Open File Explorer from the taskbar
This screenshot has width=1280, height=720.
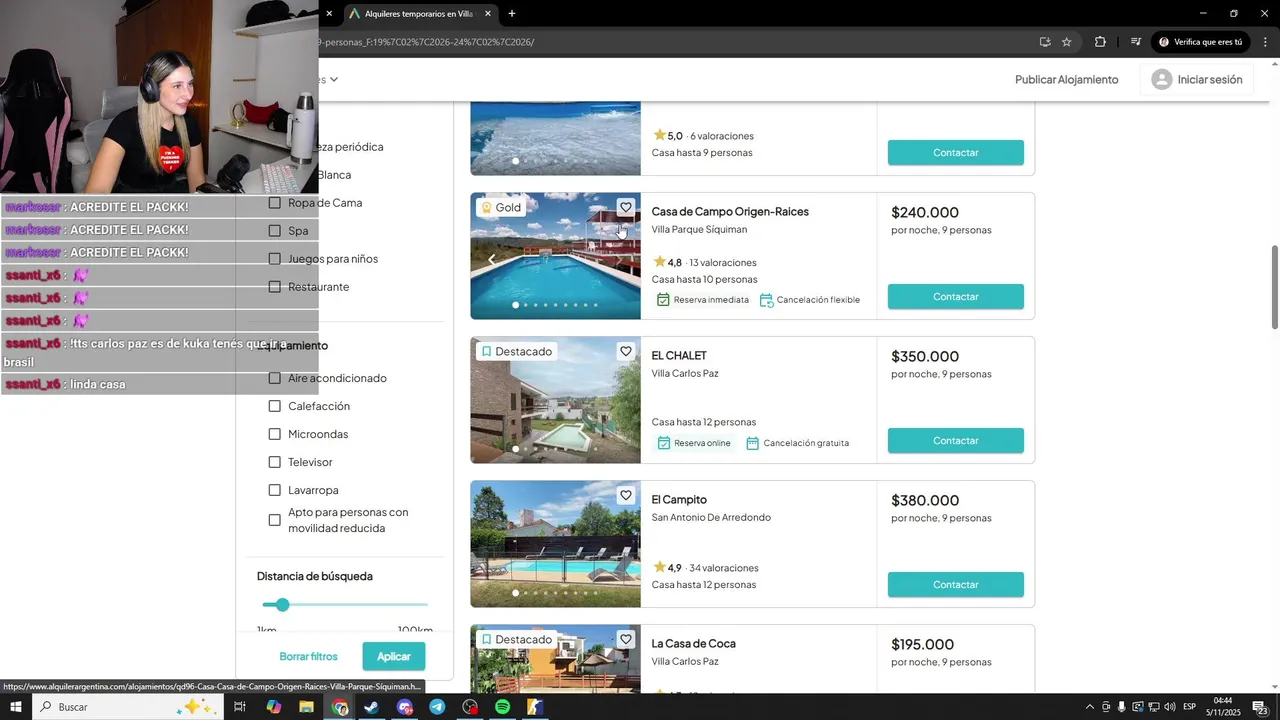[306, 707]
